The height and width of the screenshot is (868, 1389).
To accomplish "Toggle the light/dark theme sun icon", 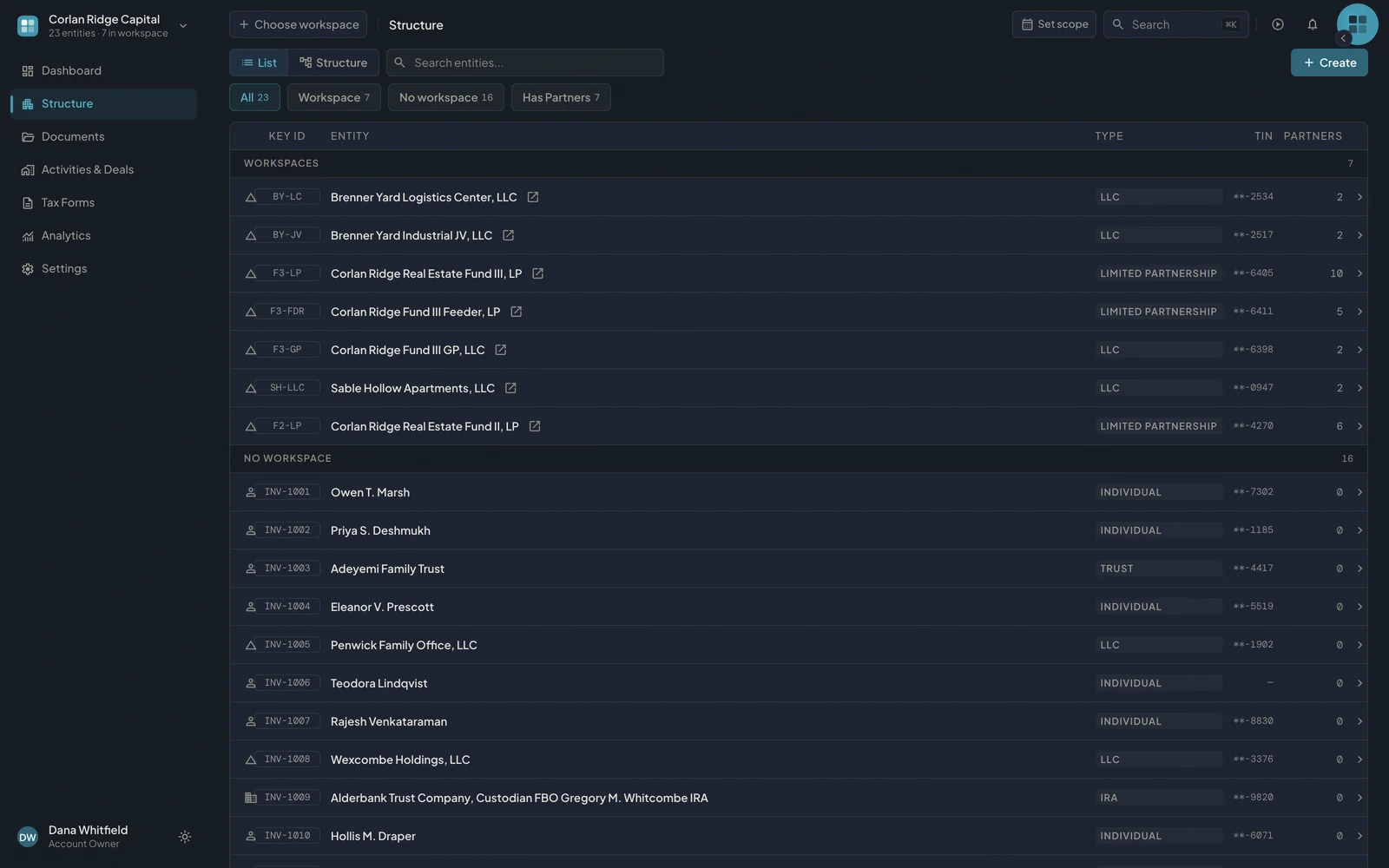I will click(x=185, y=837).
